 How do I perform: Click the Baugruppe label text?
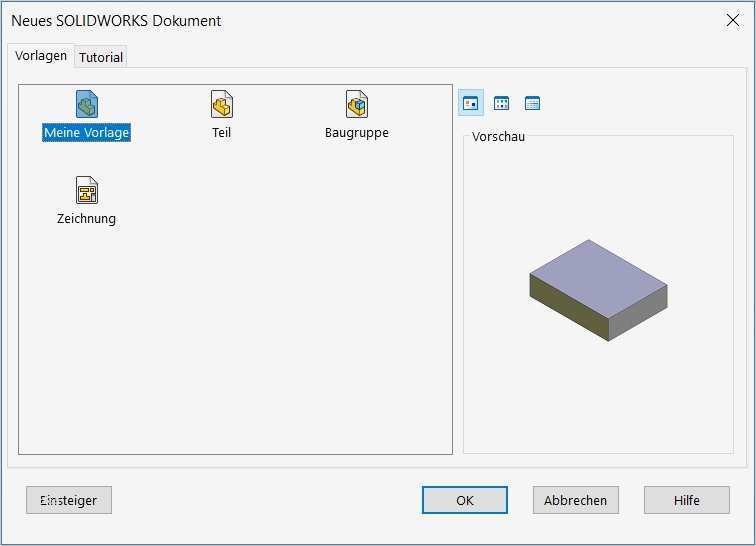pyautogui.click(x=357, y=133)
